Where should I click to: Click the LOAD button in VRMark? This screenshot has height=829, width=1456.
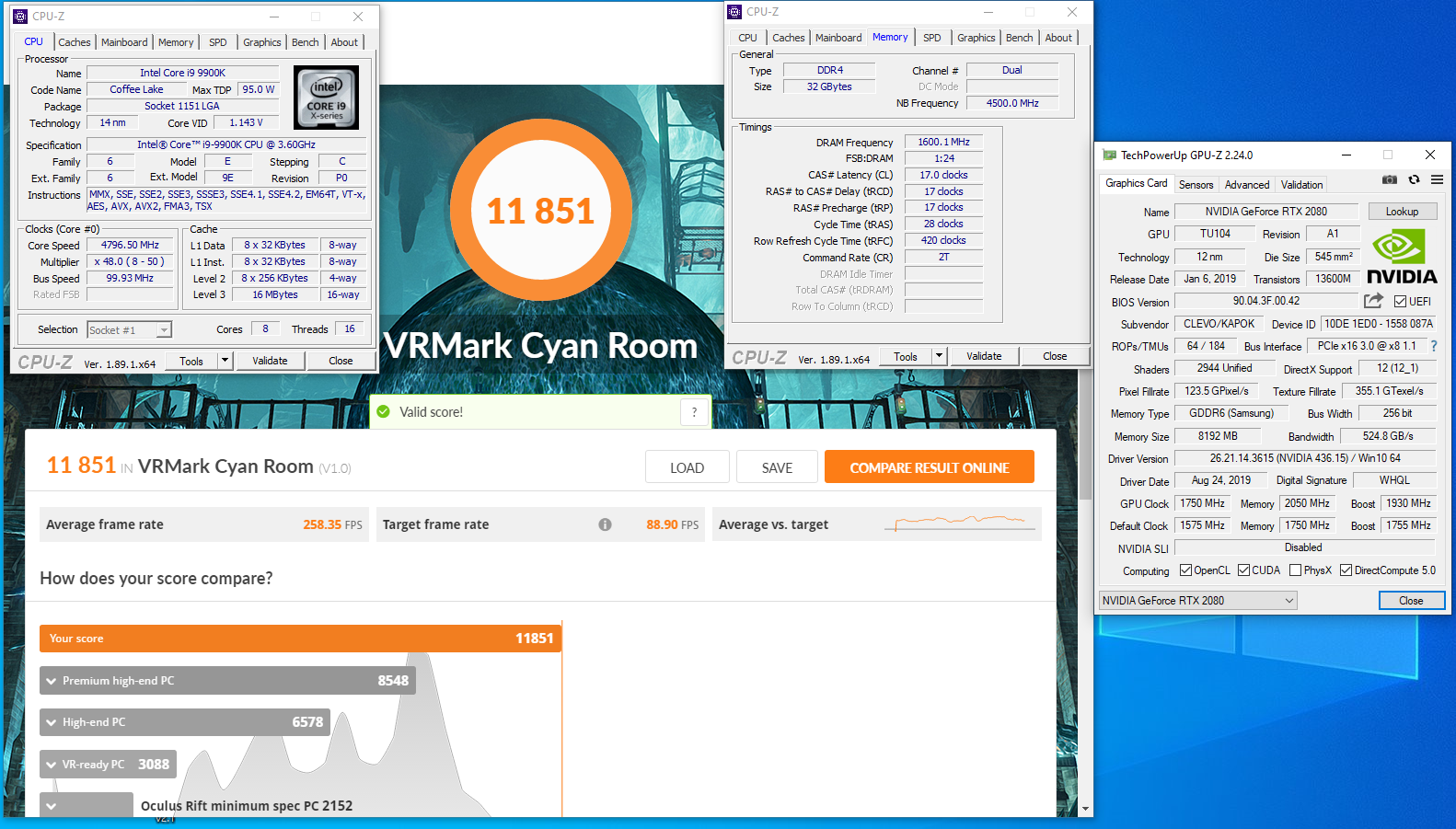point(688,467)
